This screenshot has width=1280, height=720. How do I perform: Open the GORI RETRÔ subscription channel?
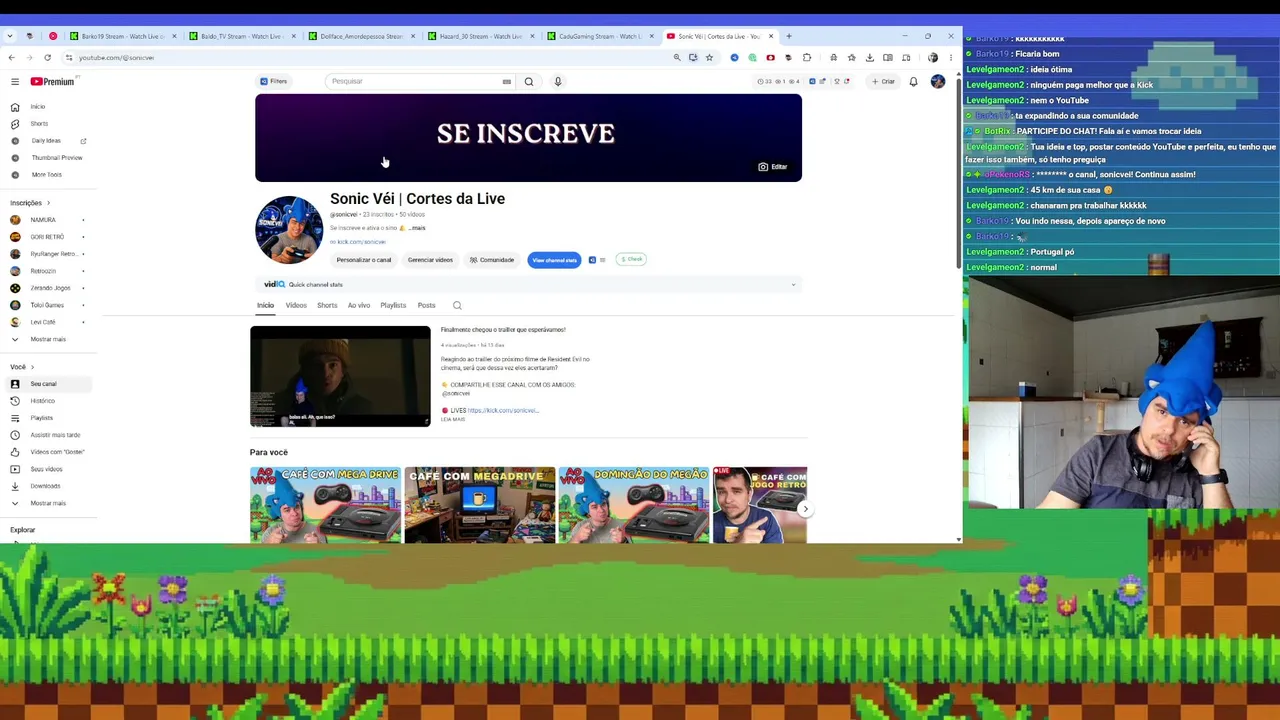tap(47, 237)
